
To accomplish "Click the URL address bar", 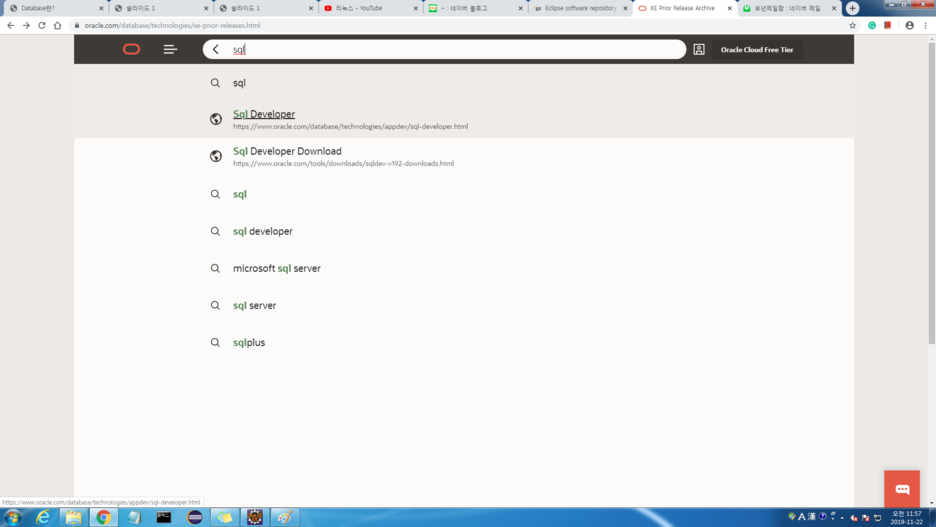I will pos(460,26).
